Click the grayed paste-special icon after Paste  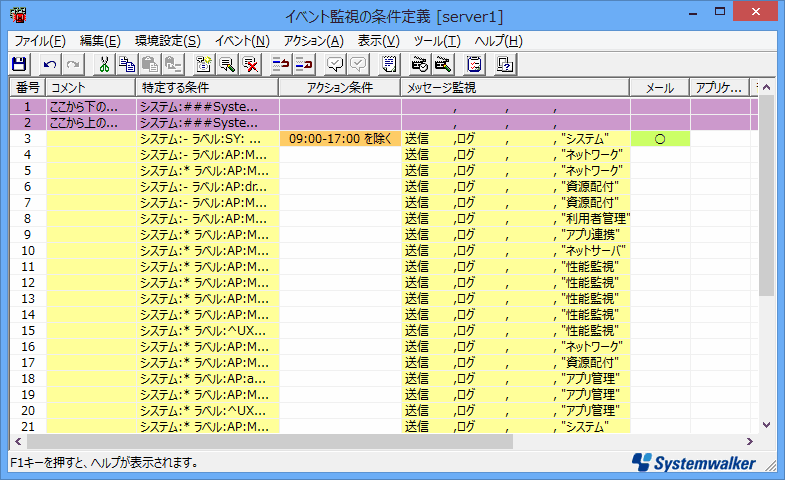click(173, 64)
